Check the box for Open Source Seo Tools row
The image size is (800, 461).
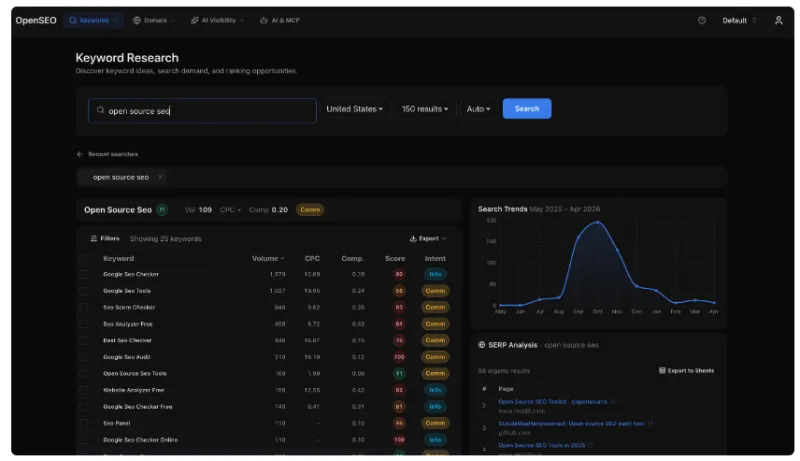(84, 373)
